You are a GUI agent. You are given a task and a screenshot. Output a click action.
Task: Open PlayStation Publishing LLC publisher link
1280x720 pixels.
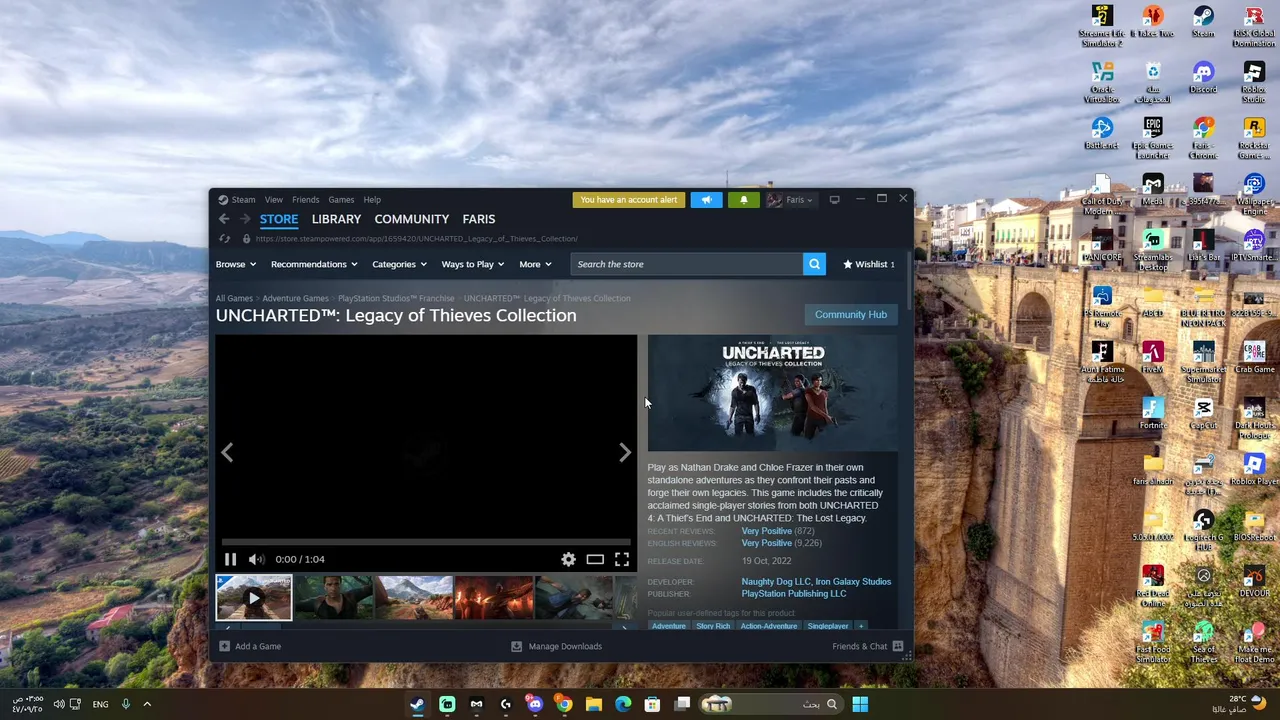794,594
